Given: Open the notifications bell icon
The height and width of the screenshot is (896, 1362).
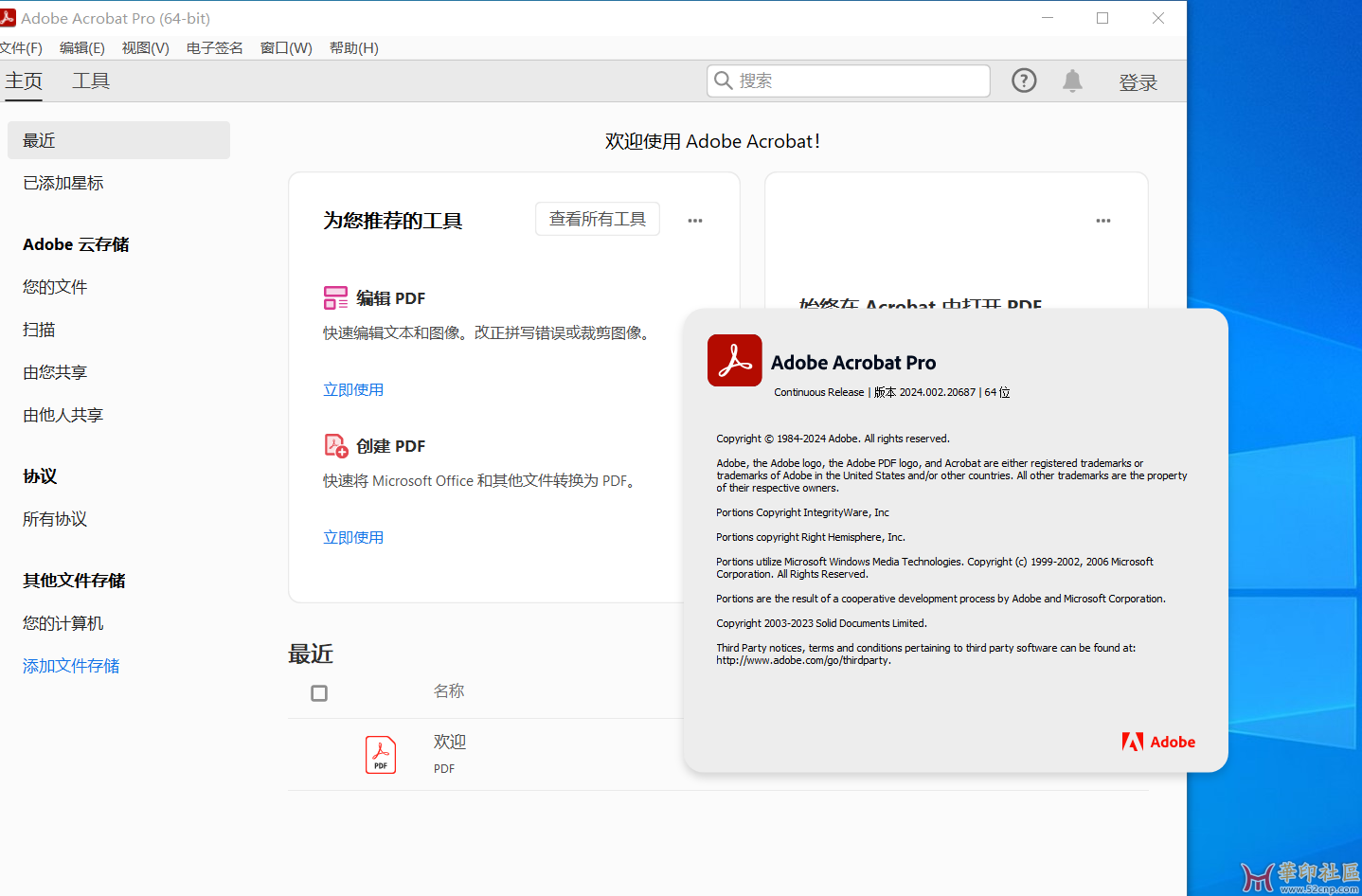Looking at the screenshot, I should 1072,81.
